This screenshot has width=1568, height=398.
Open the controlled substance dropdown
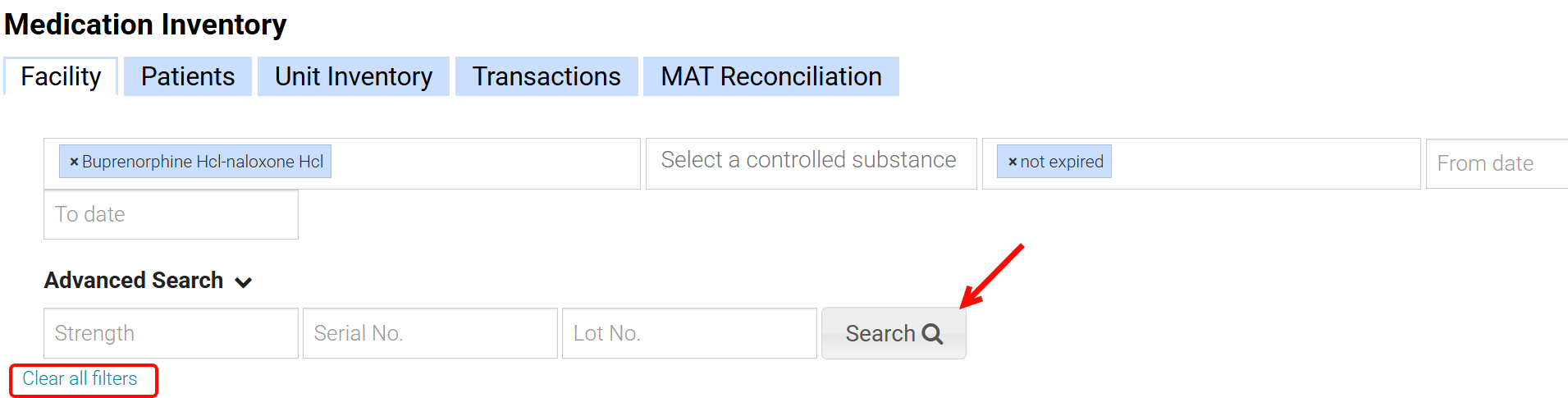[x=811, y=162]
